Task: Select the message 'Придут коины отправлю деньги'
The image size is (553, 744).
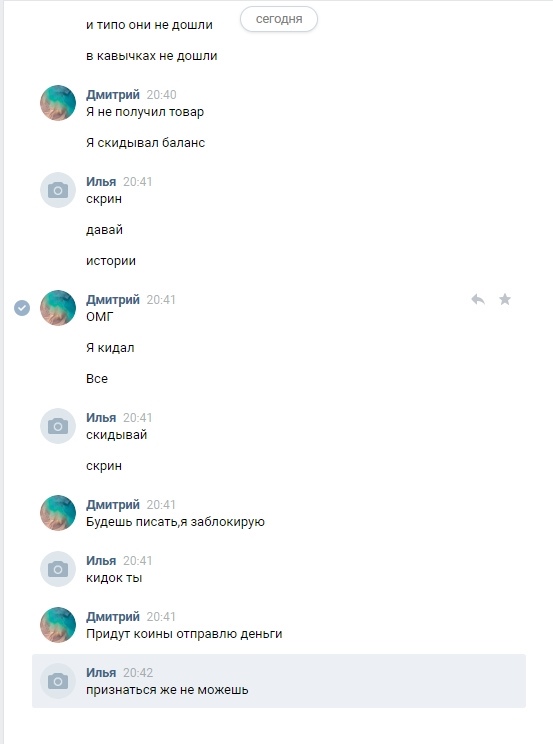Action: (184, 634)
